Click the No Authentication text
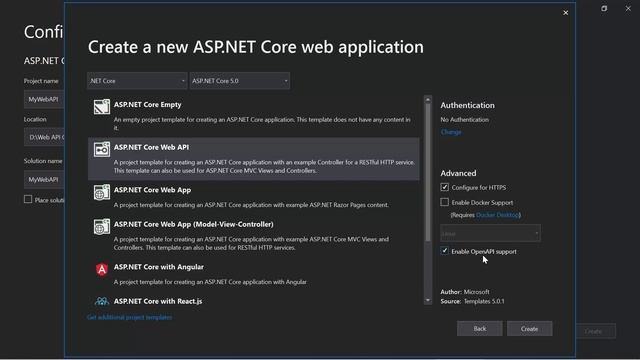The image size is (640, 360). [464, 120]
